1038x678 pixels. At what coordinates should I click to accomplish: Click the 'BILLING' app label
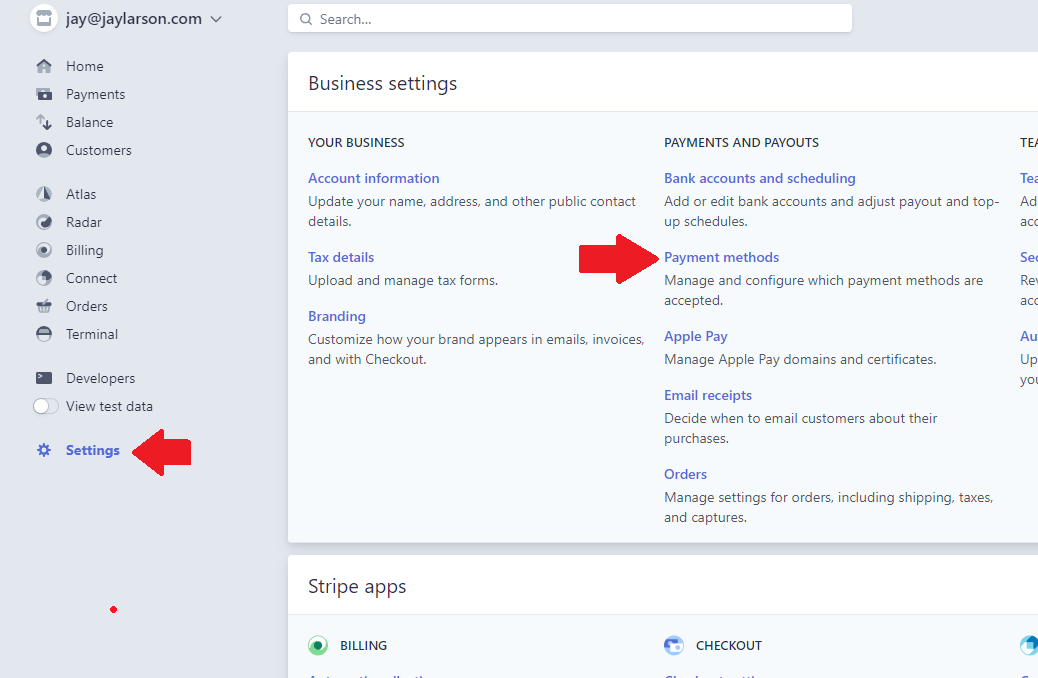click(363, 646)
